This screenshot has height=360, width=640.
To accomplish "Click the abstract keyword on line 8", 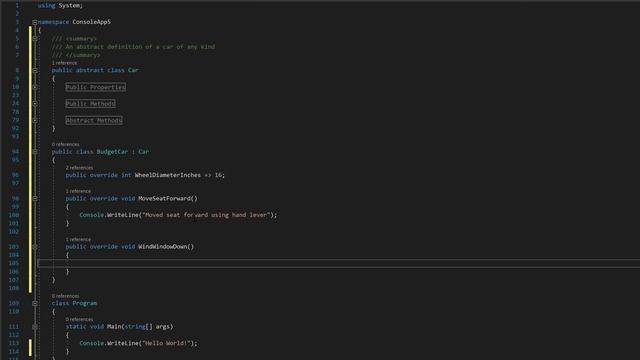I will click(90, 70).
